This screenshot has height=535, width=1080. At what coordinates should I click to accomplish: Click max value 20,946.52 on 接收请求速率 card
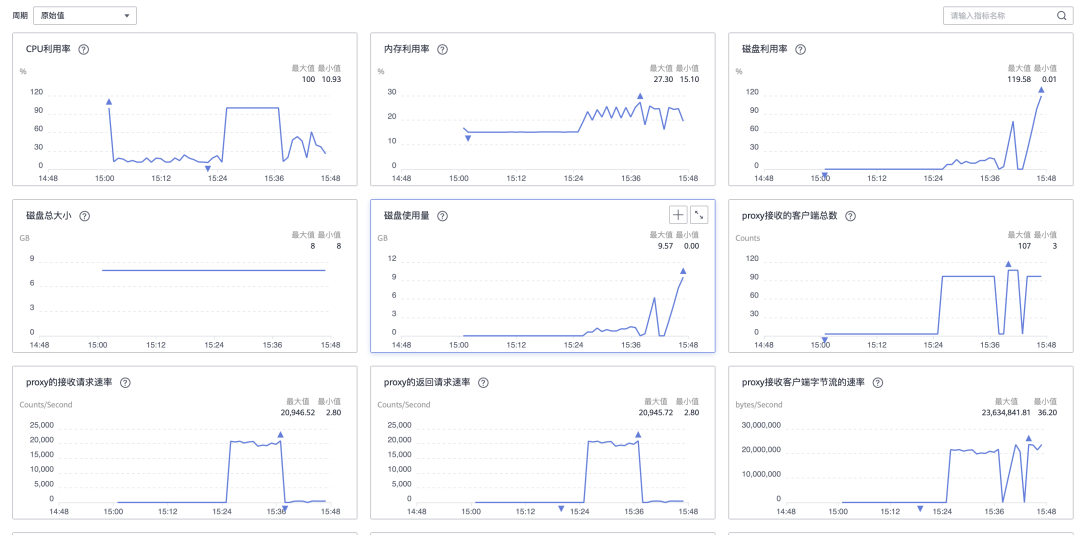click(298, 412)
